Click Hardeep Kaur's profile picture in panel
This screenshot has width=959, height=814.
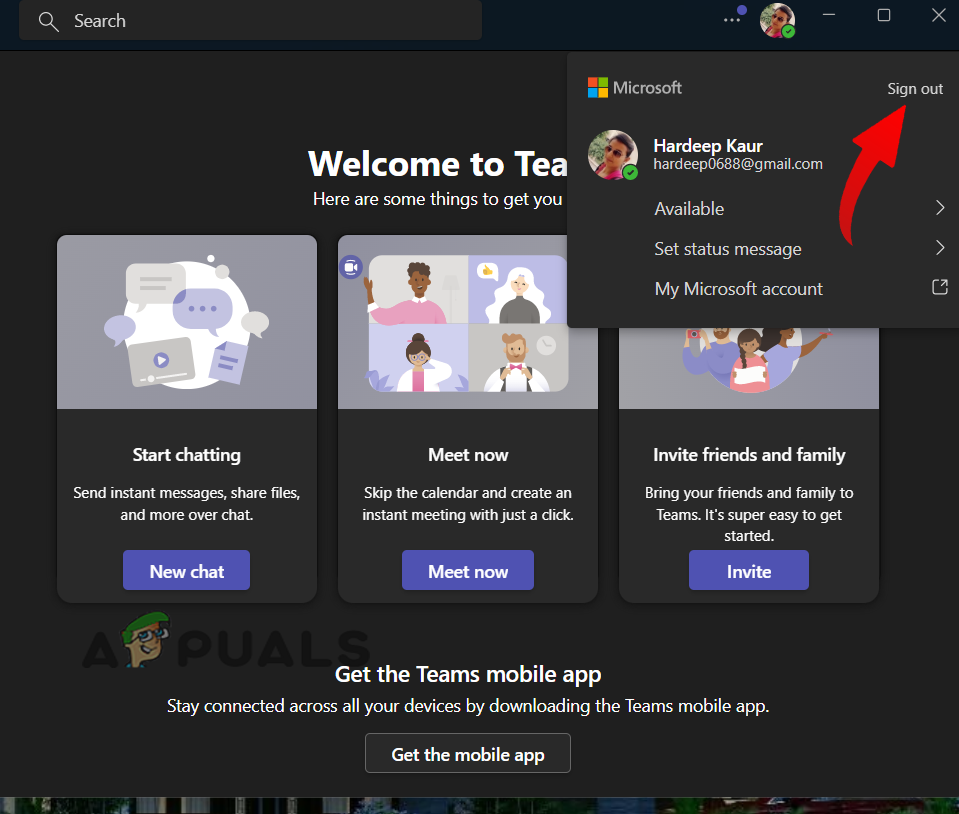point(613,155)
